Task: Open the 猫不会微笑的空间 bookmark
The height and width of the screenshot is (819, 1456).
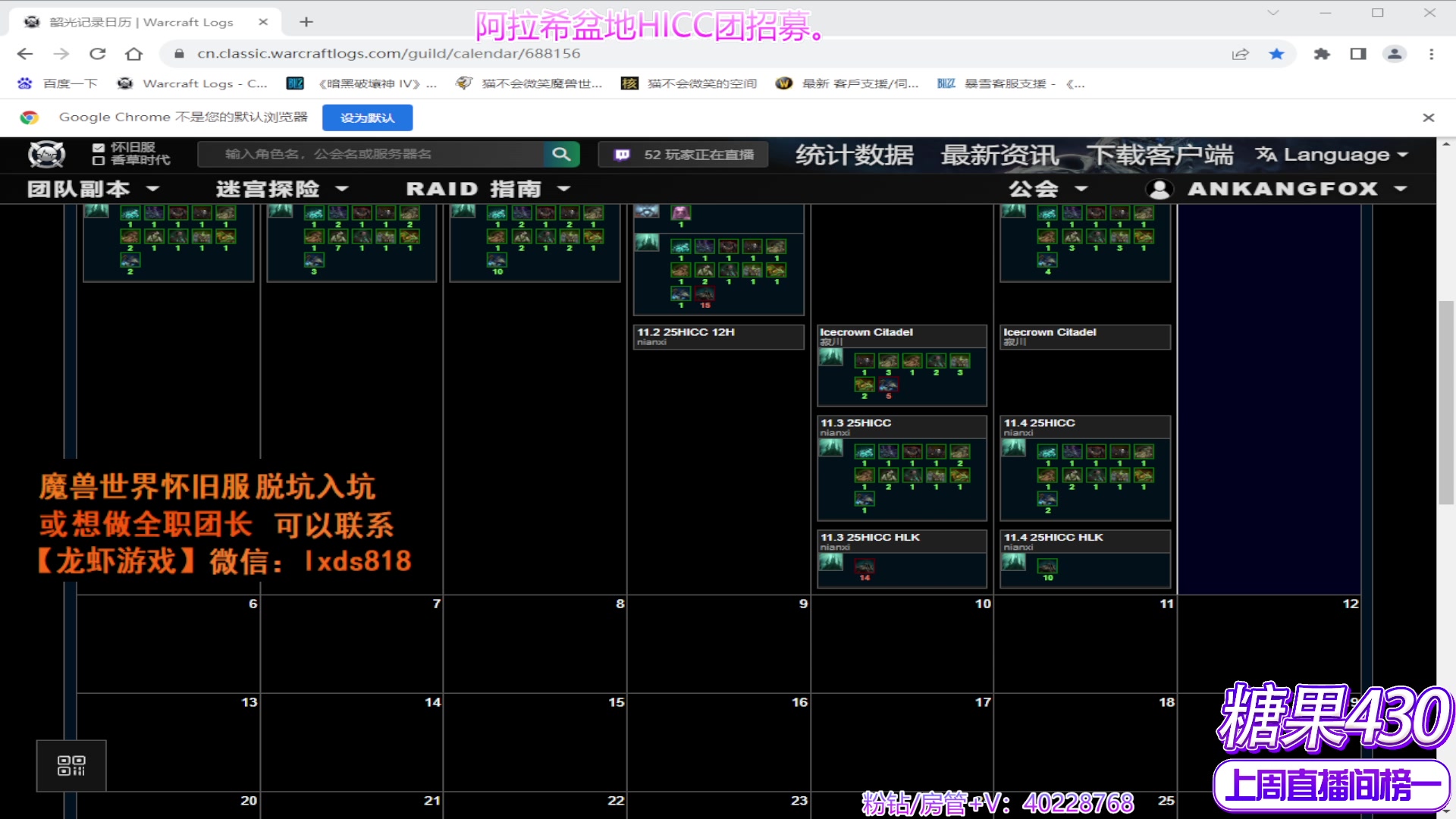Action: [689, 83]
